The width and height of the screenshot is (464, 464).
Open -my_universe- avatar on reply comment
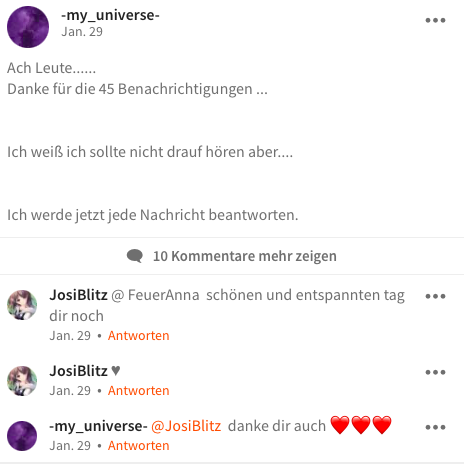(22, 436)
